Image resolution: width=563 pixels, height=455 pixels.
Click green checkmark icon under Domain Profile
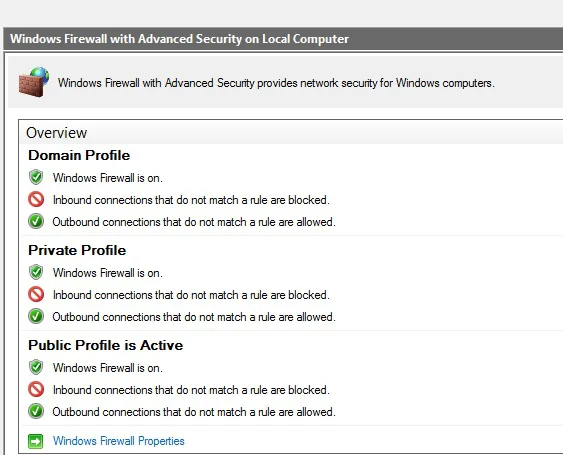coord(36,221)
